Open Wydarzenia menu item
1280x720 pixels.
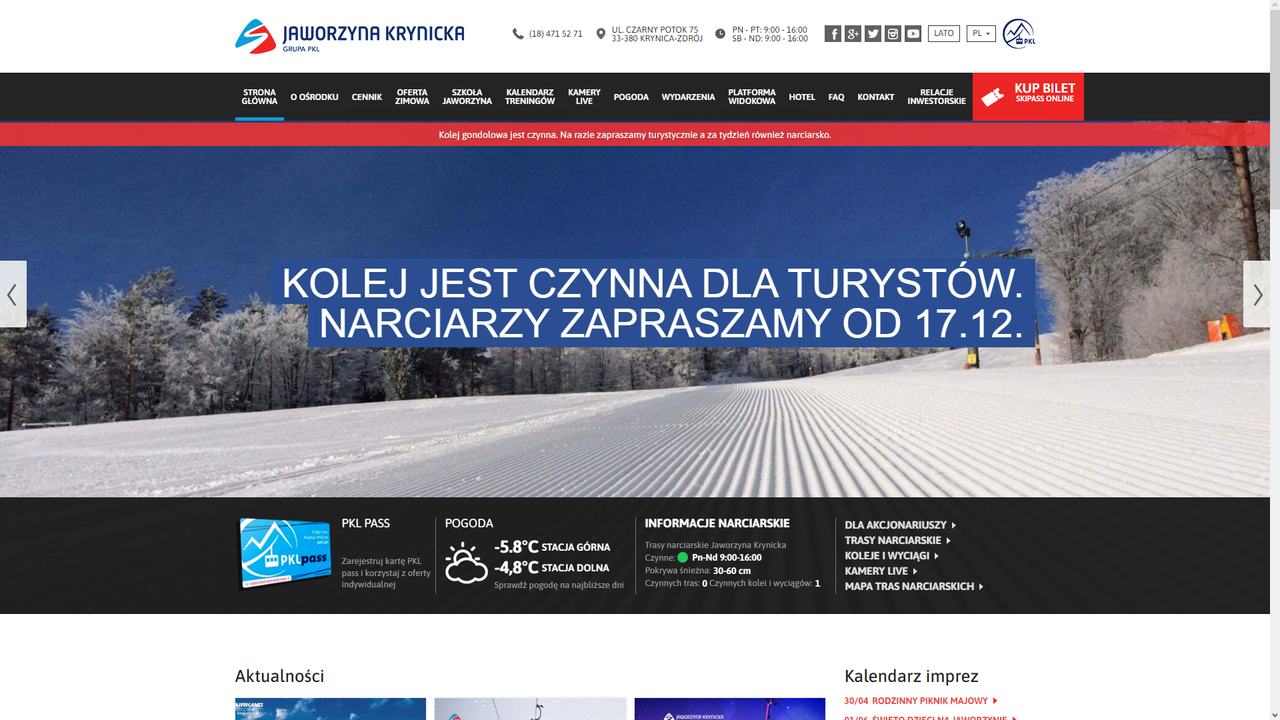688,97
